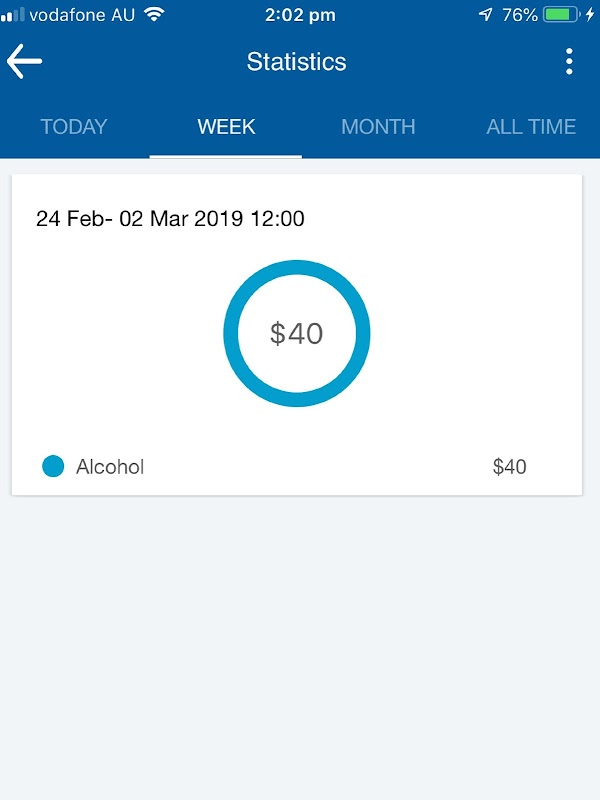
Task: Tap the battery indicator icon
Action: 561,14
